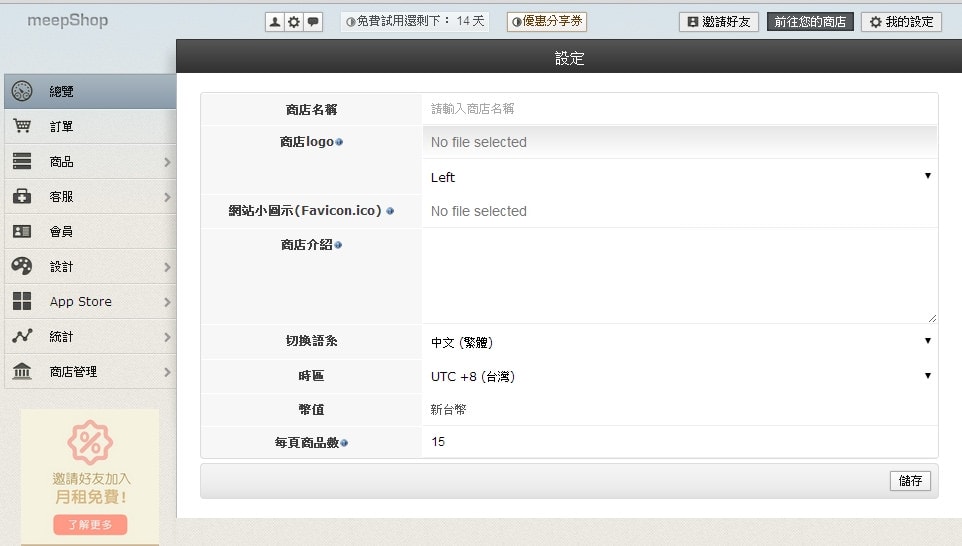
Task: Expand the 商品 sidebar menu
Action: pyautogui.click(x=90, y=162)
